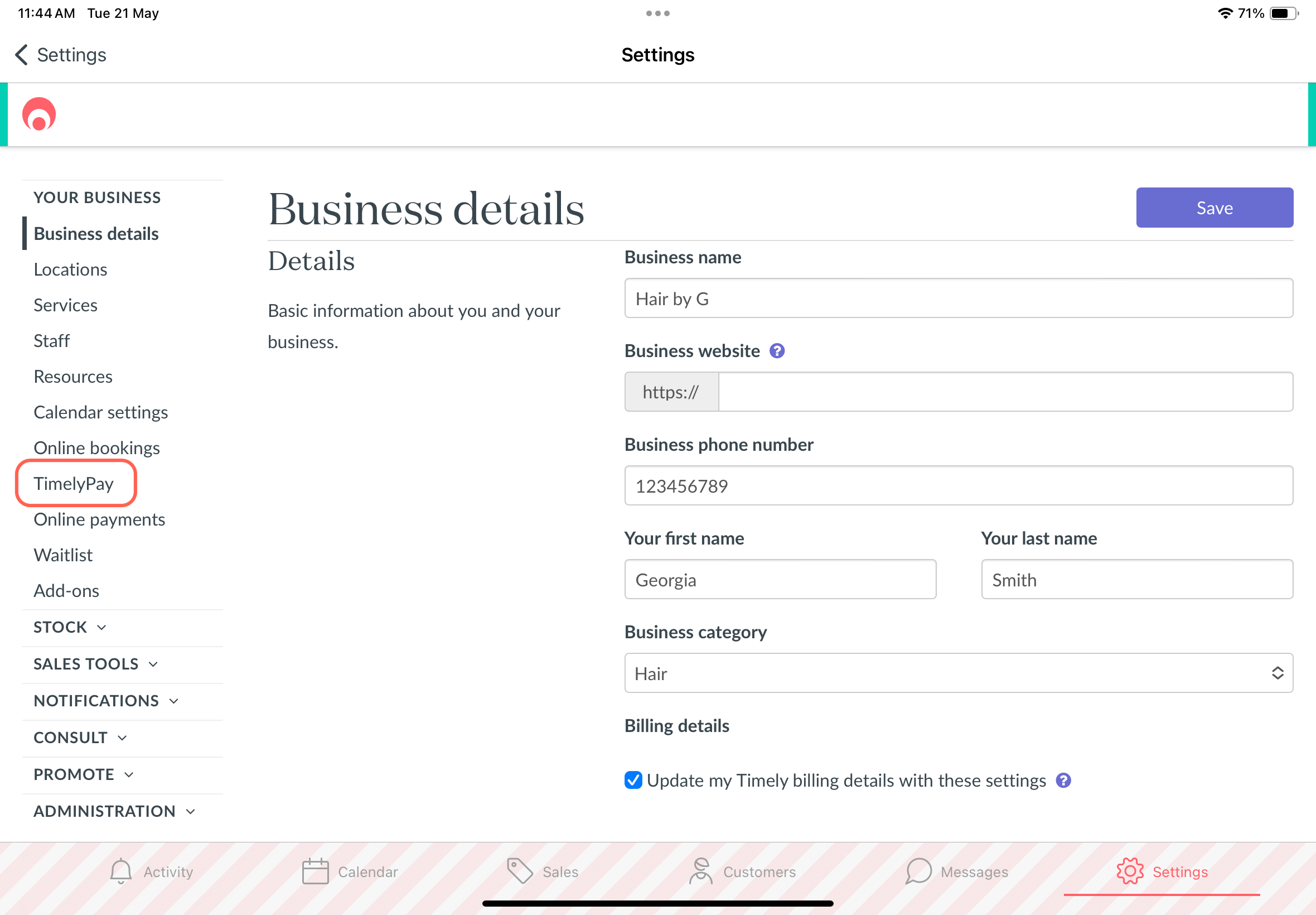Image resolution: width=1316 pixels, height=915 pixels.
Task: Tap the Sales tag icon
Action: point(520,871)
